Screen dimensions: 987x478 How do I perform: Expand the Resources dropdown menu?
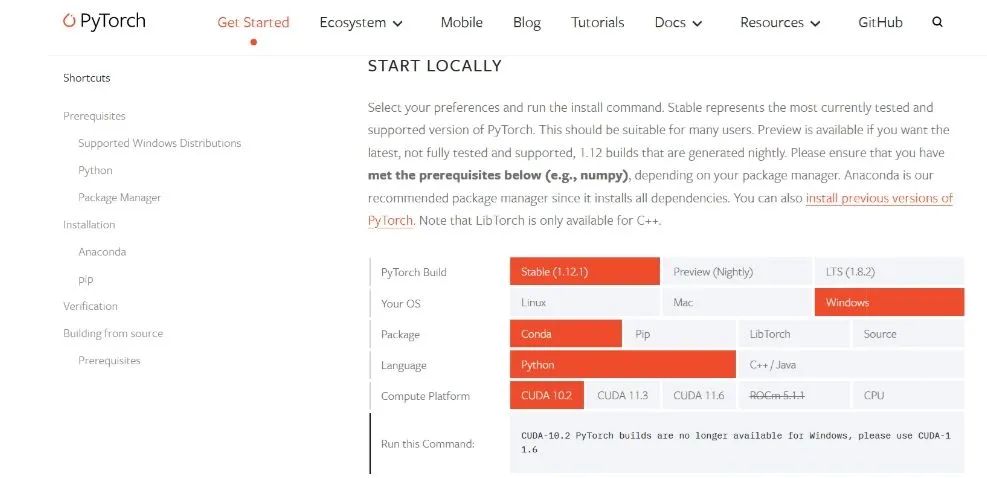pyautogui.click(x=780, y=23)
